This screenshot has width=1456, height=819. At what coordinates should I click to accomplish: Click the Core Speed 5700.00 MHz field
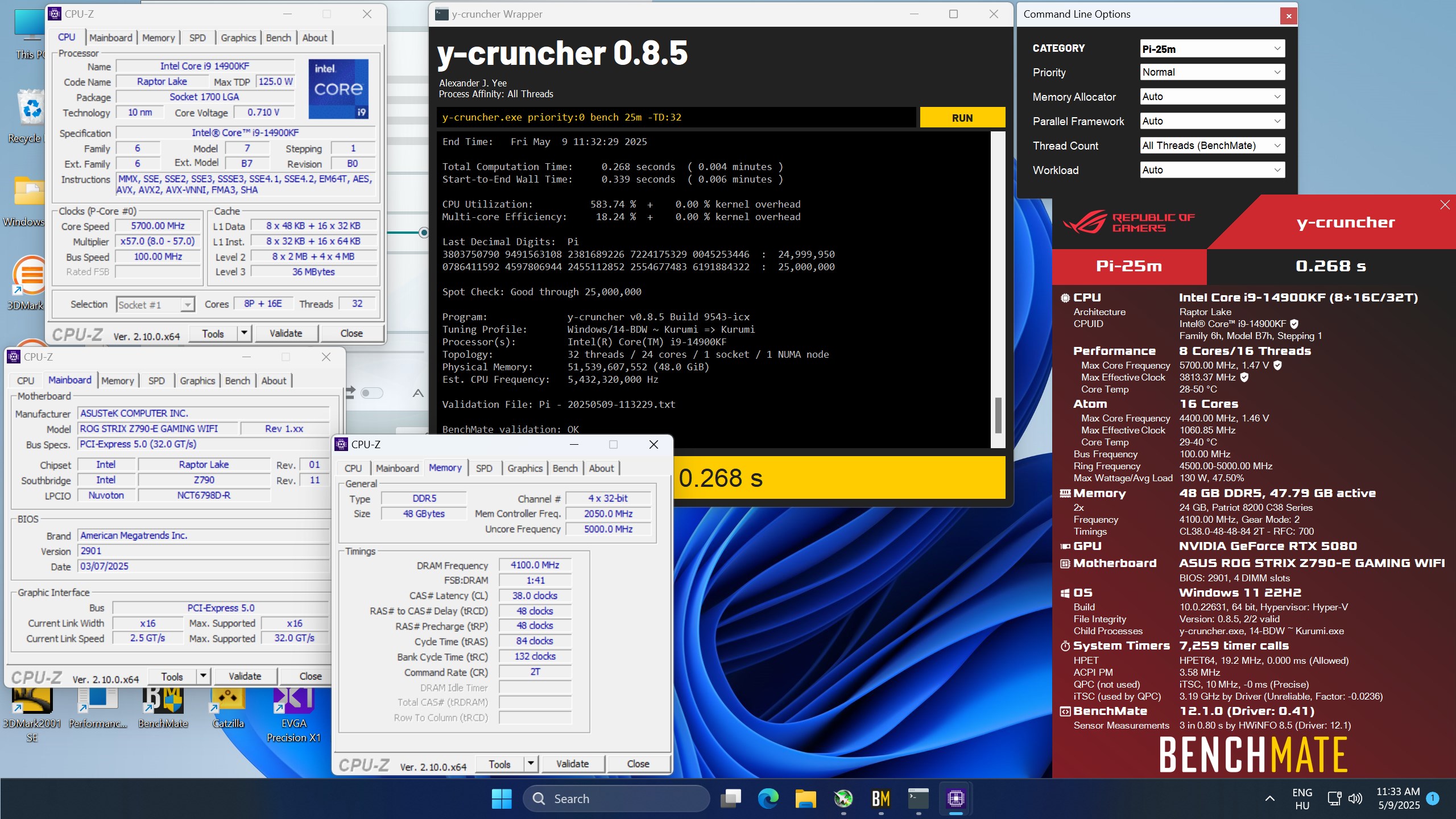(x=158, y=226)
